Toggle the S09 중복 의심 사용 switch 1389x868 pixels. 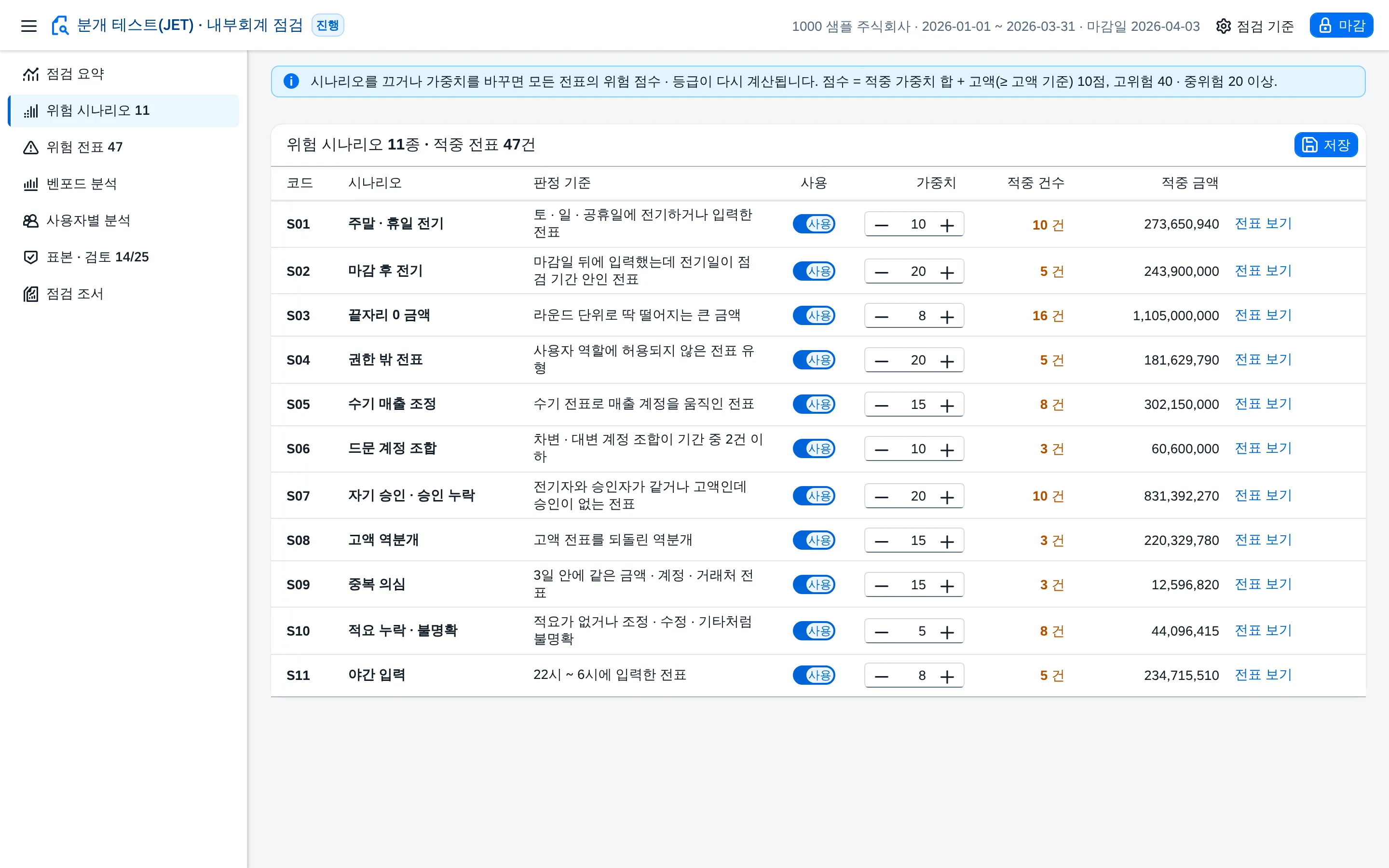tap(813, 584)
